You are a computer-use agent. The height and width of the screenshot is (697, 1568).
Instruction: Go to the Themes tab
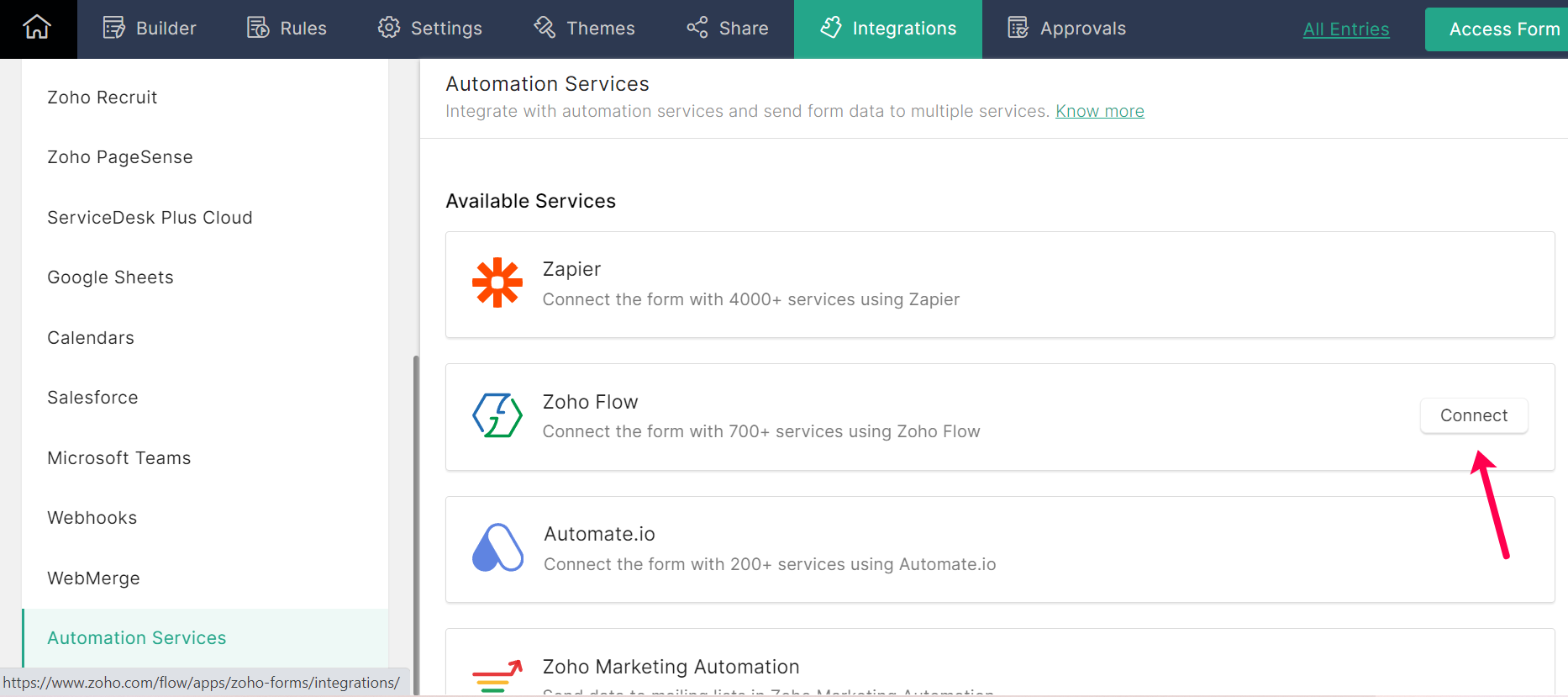[584, 29]
